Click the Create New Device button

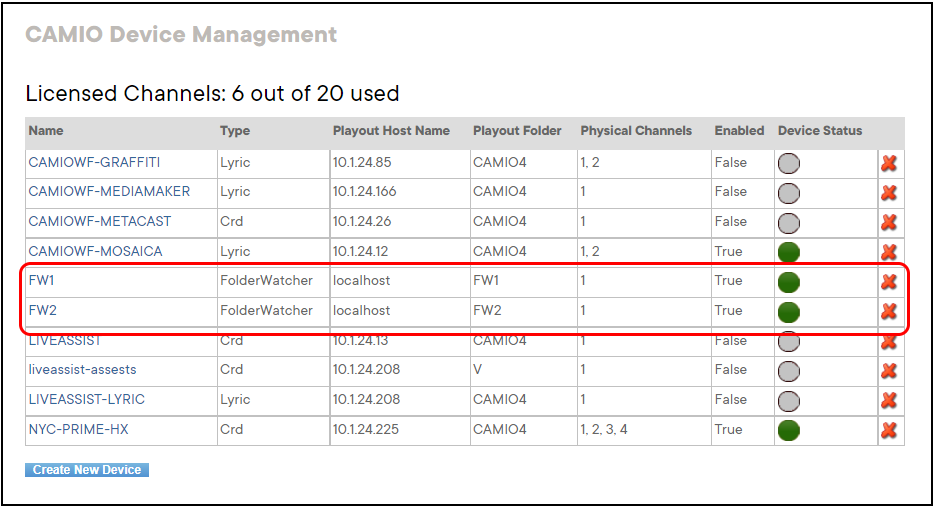[x=87, y=470]
